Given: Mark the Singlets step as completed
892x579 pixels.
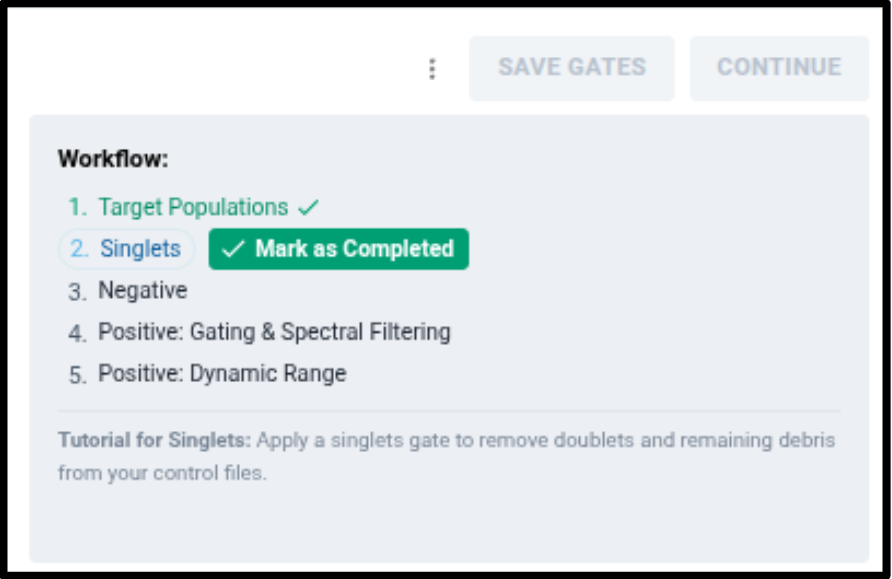Looking at the screenshot, I should tap(338, 249).
